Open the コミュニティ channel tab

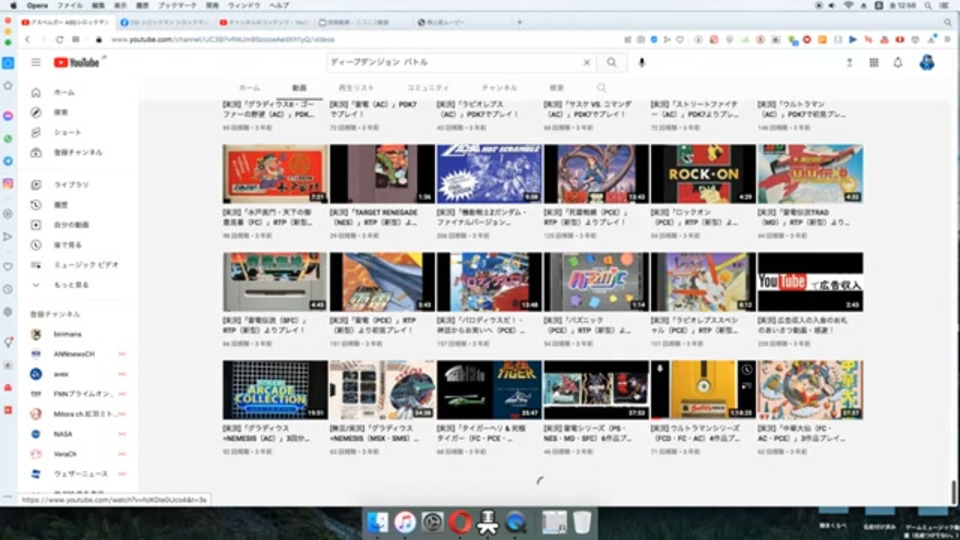click(x=428, y=88)
